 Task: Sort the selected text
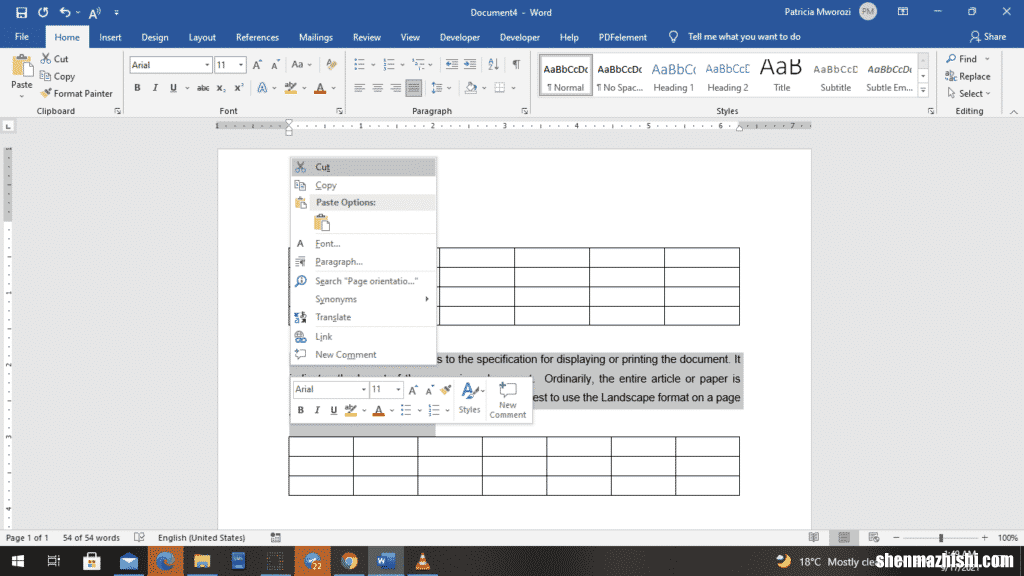[493, 65]
